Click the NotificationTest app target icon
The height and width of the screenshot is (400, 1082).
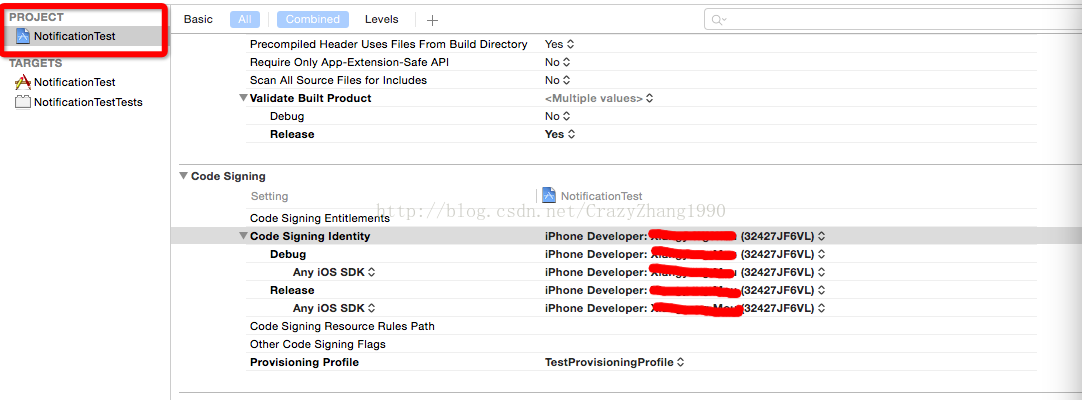coord(23,82)
